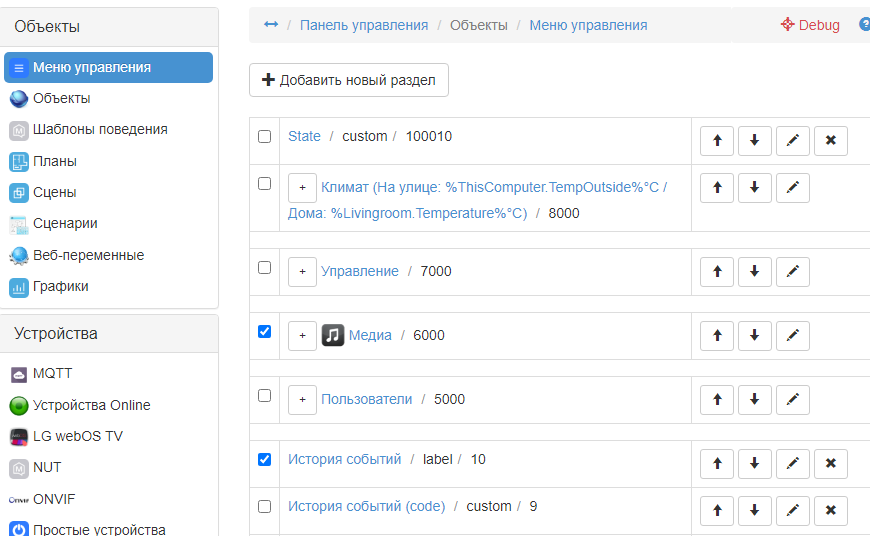Screen dimensions: 870x536
Task: Check the State row checkbox
Action: [265, 136]
